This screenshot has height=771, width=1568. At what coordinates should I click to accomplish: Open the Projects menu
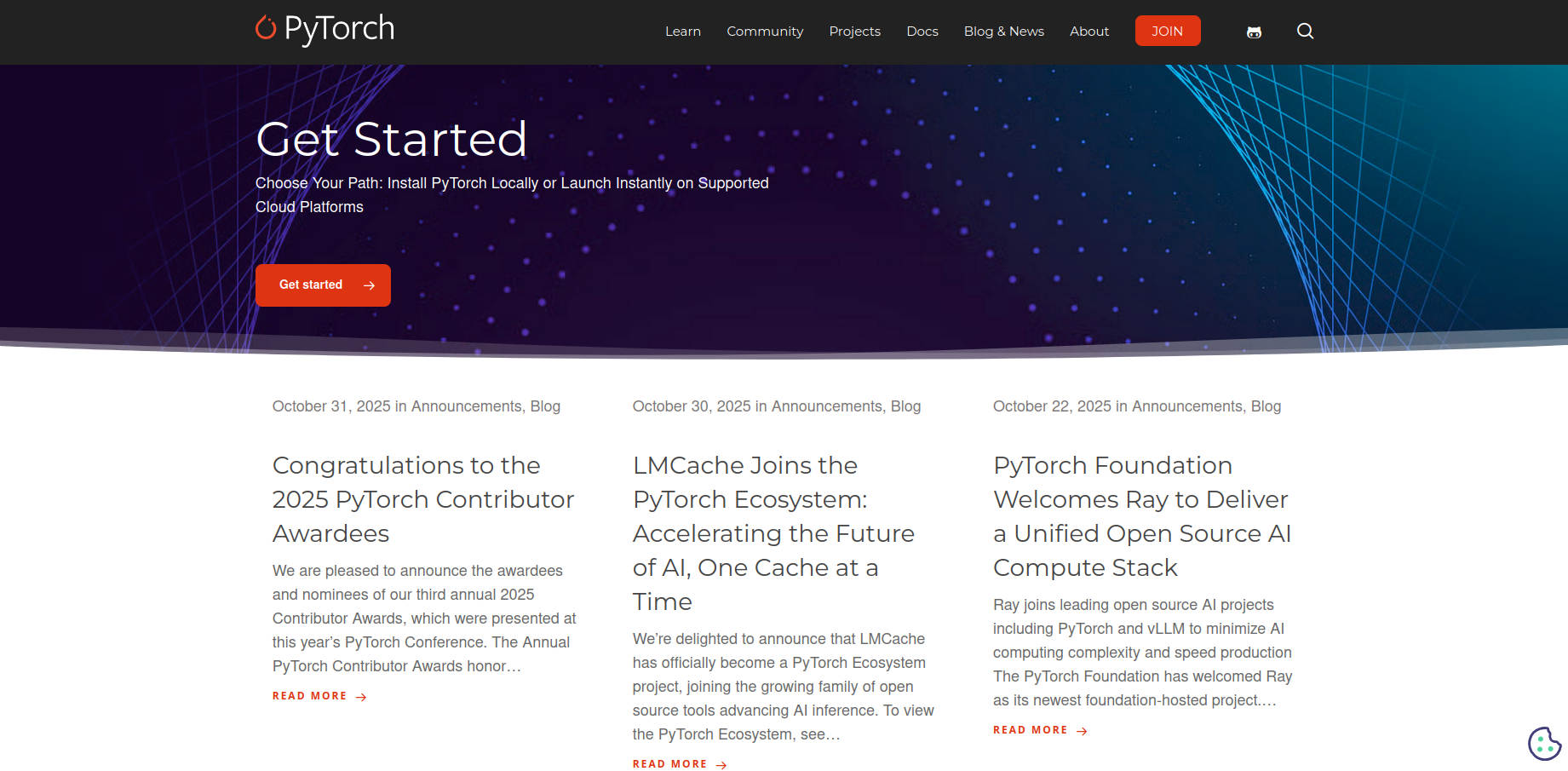854,31
